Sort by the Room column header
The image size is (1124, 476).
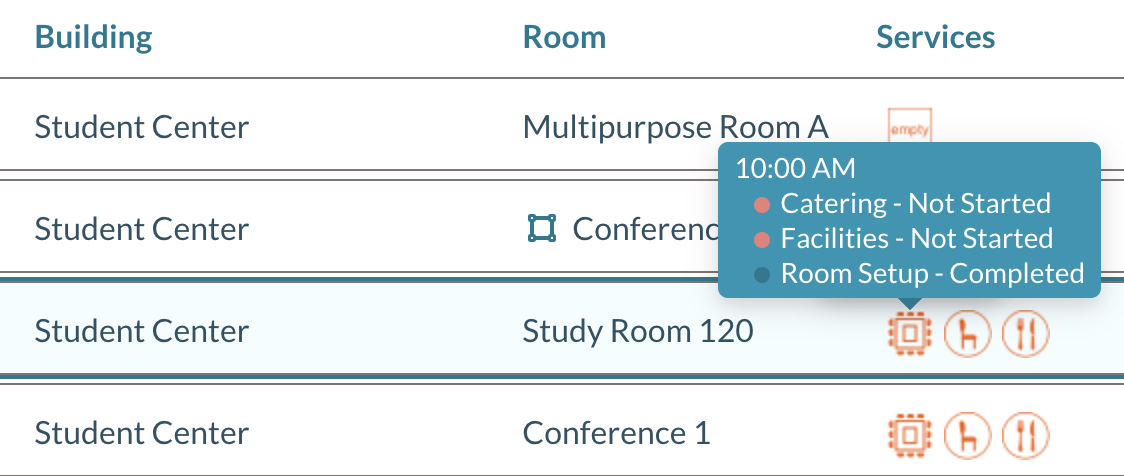(564, 38)
